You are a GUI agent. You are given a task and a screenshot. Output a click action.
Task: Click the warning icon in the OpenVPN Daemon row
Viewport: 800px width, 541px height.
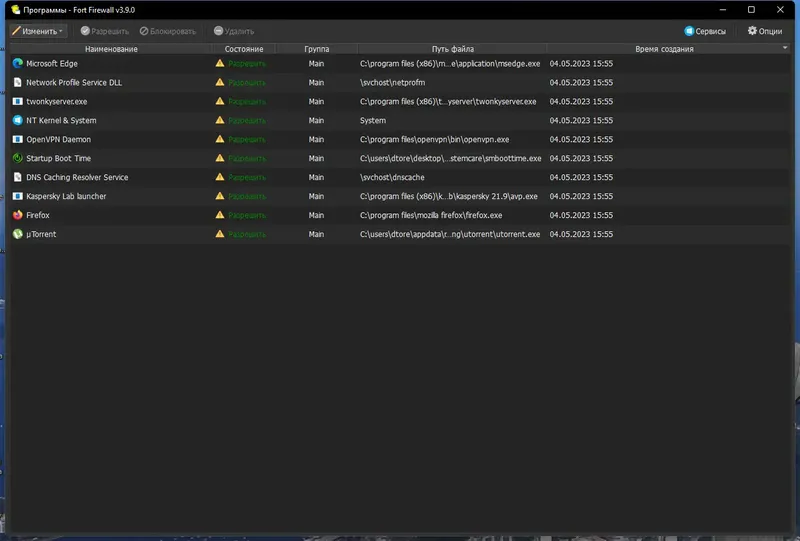[220, 139]
